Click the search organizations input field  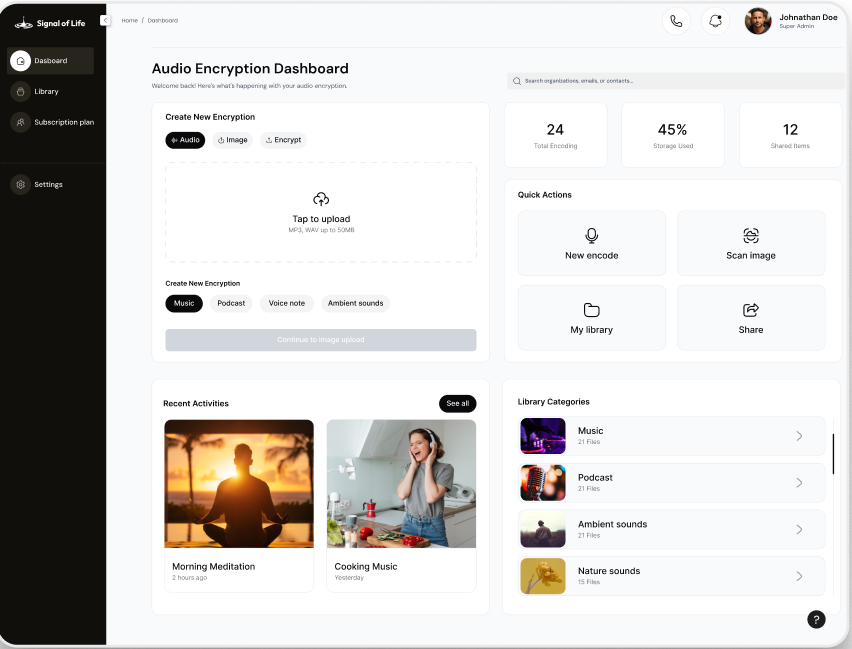[x=674, y=81]
